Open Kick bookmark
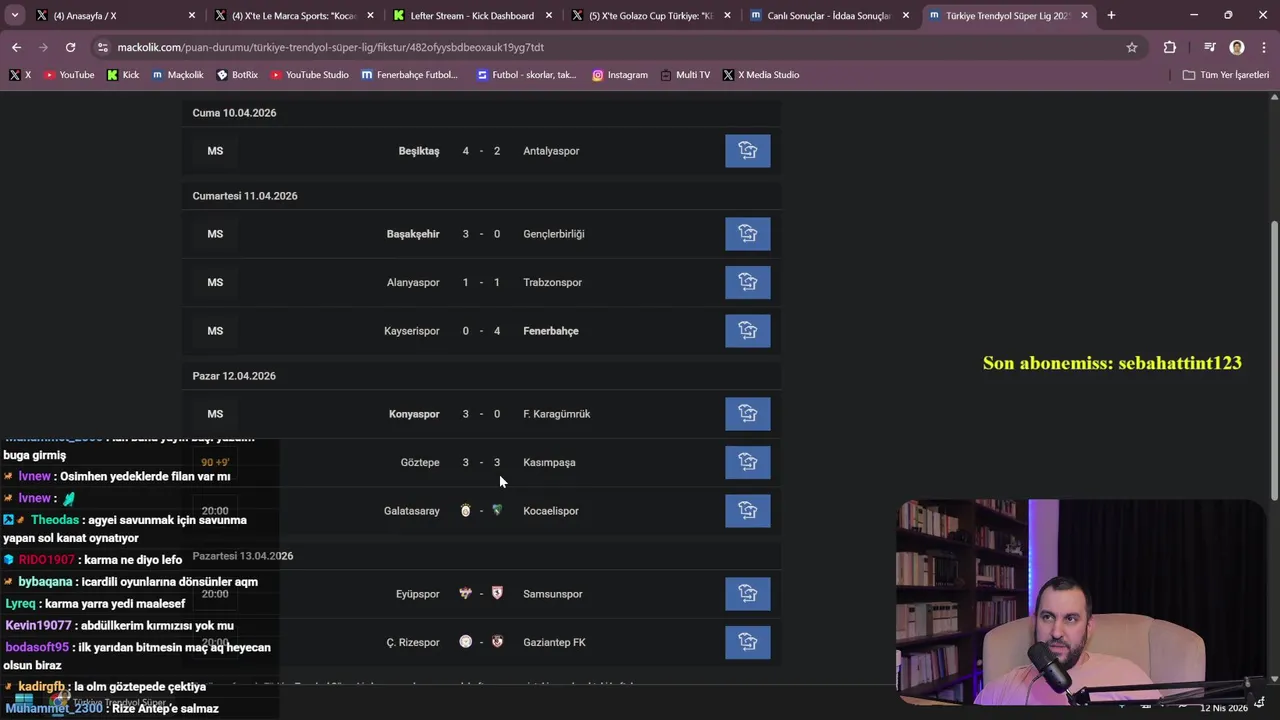Screen dimensions: 1280x720 point(123,75)
